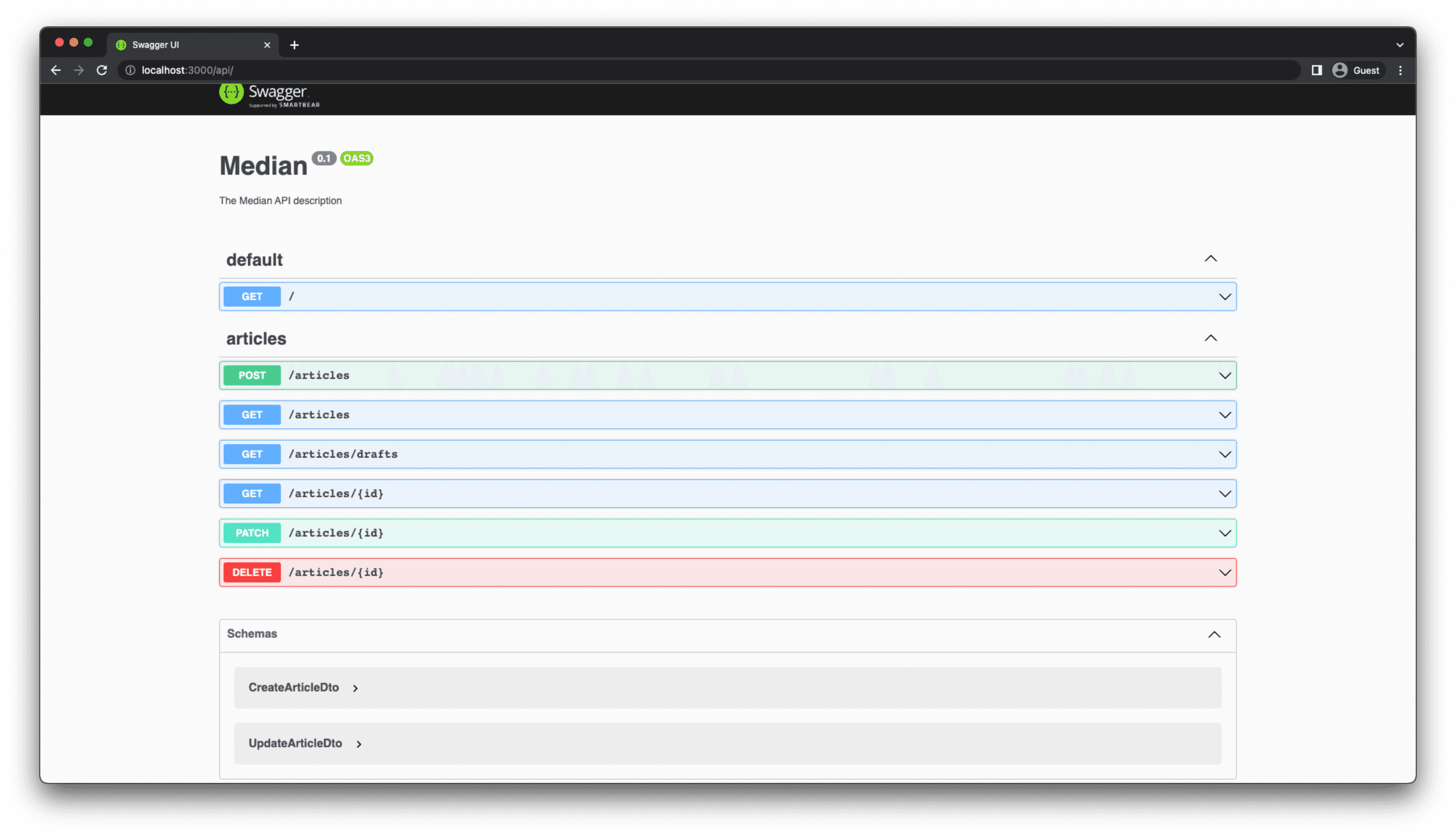The image size is (1456, 836).
Task: Click the site info icon in address bar
Action: [130, 70]
